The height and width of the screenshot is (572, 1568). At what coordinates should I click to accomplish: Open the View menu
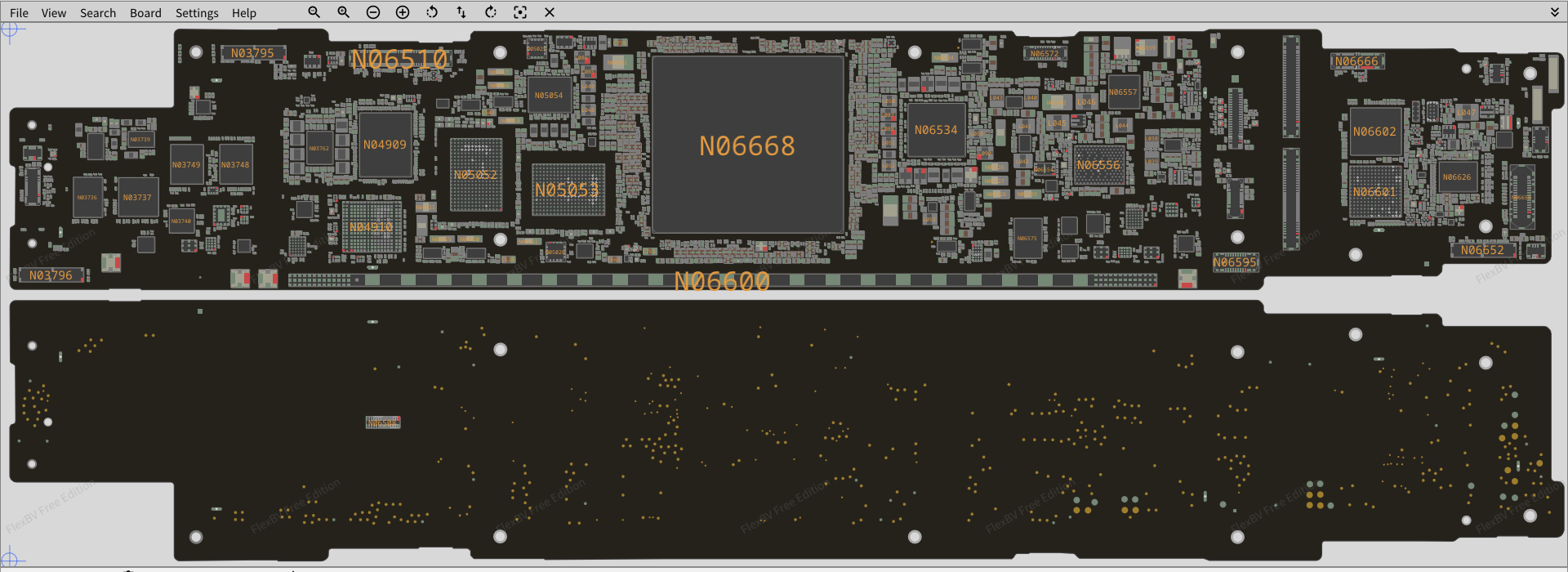click(x=54, y=13)
